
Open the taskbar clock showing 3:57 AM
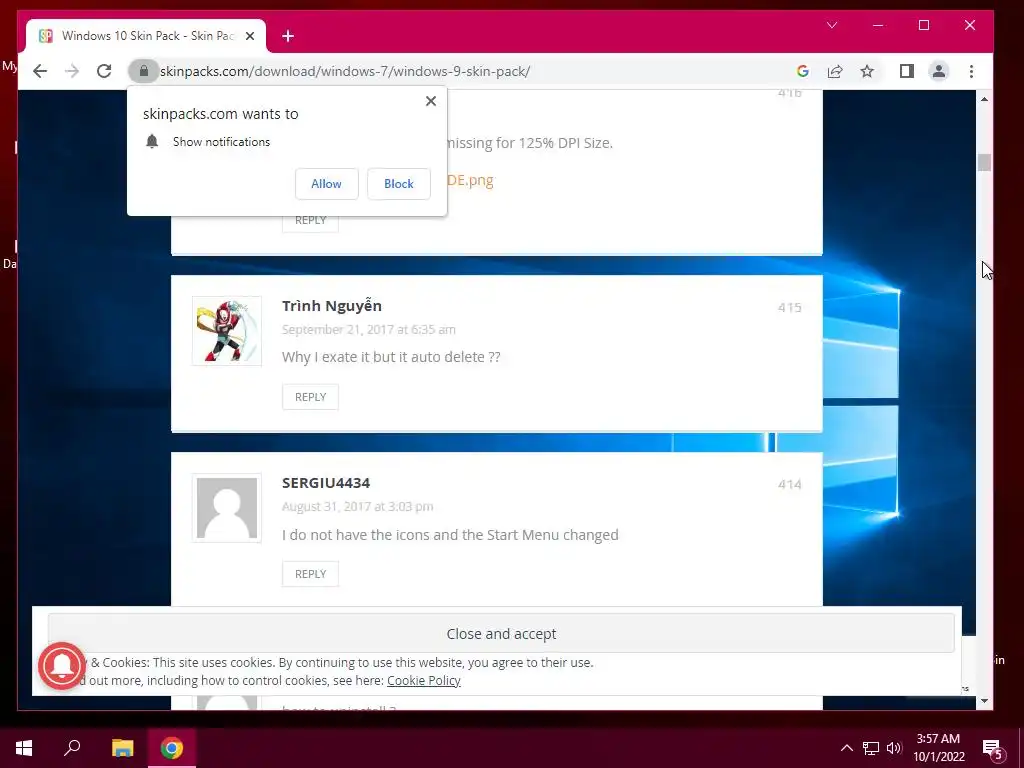click(x=938, y=748)
